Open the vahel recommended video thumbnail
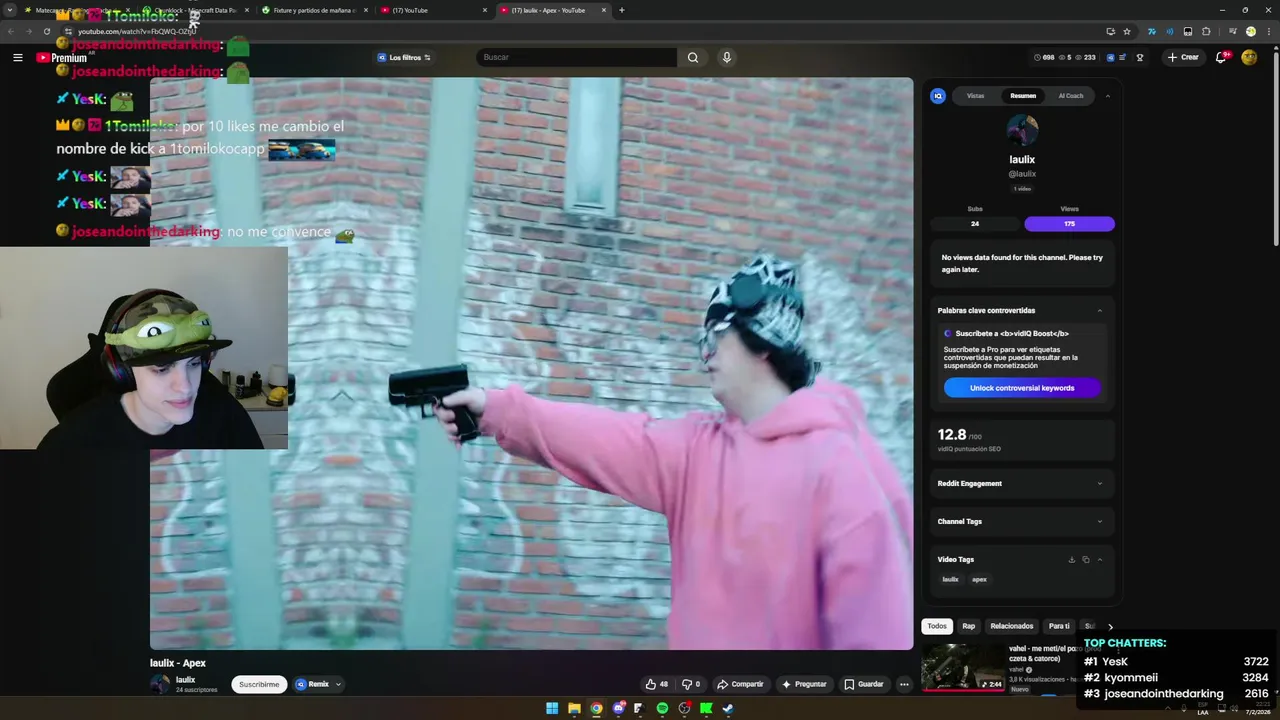The image size is (1280, 720). [x=963, y=666]
